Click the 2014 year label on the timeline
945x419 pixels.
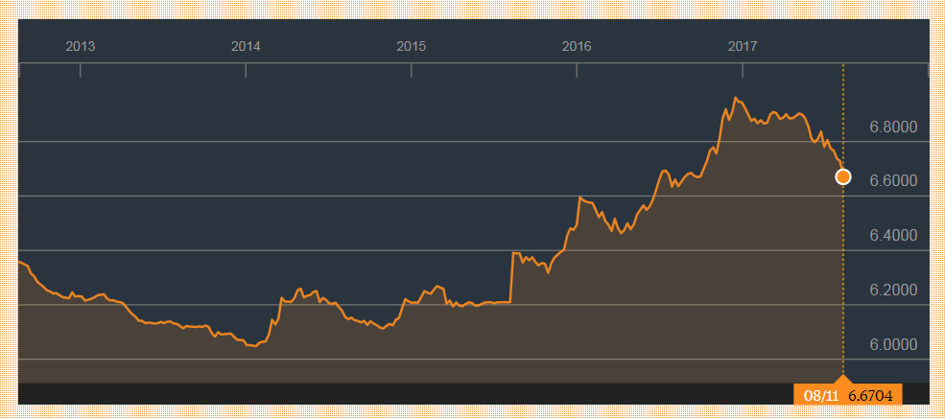pyautogui.click(x=246, y=46)
